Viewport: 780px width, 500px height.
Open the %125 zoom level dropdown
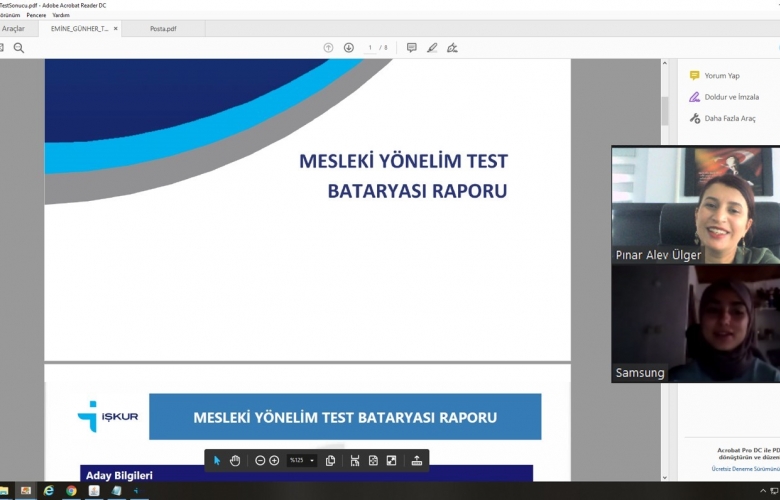(302, 461)
